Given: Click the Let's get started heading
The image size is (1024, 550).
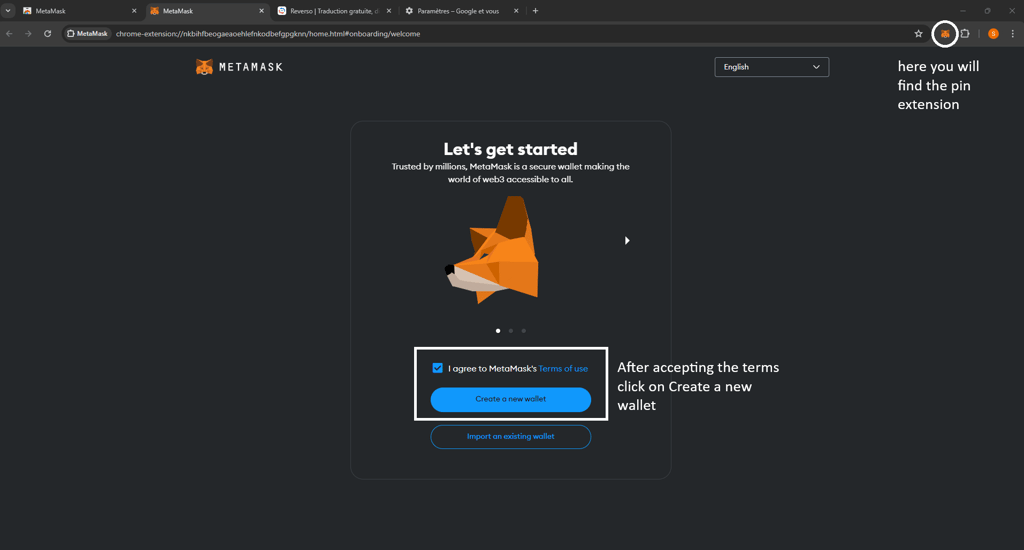Looking at the screenshot, I should 511,149.
